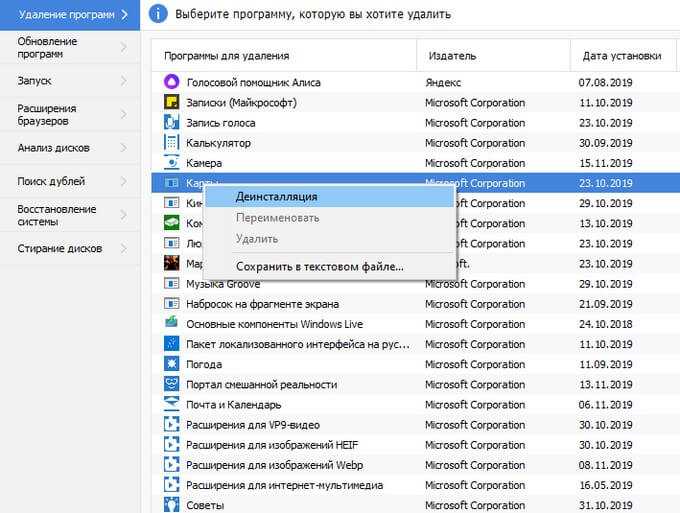
Task: Choose Удалить in the context menu
Action: [330, 239]
